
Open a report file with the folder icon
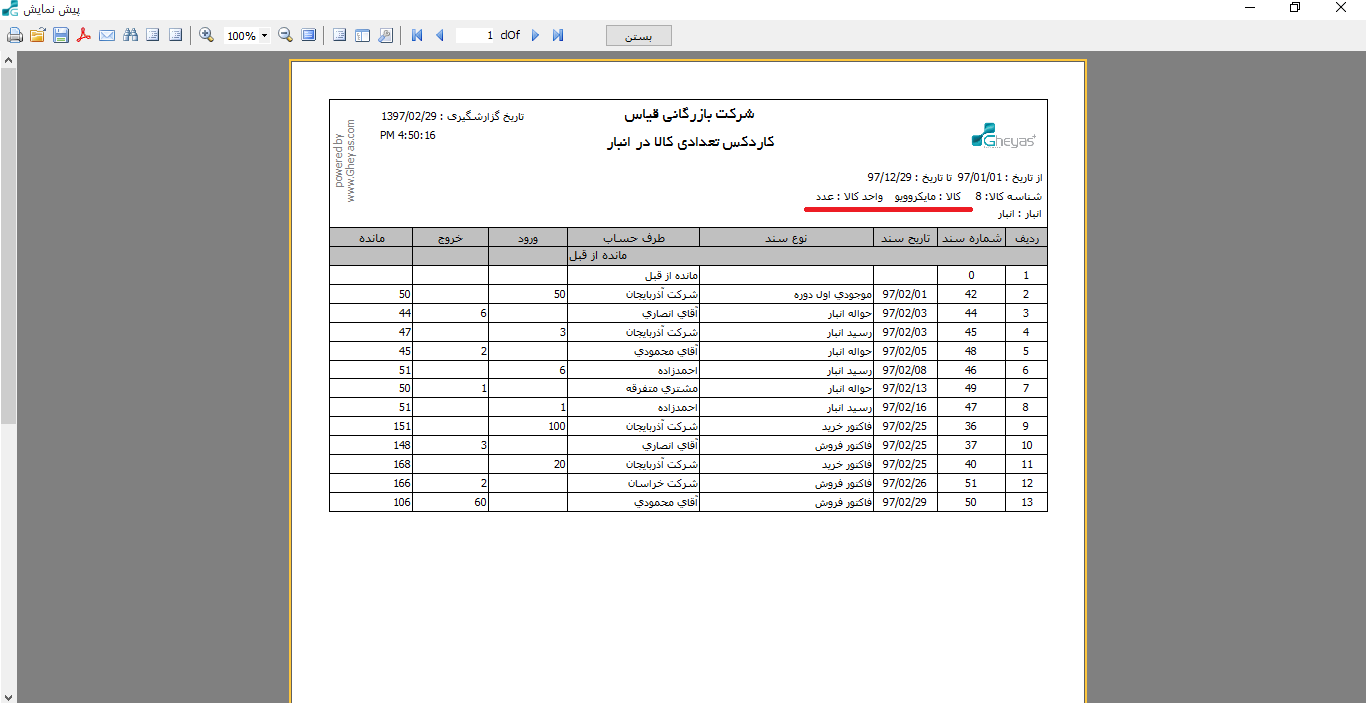coord(38,35)
